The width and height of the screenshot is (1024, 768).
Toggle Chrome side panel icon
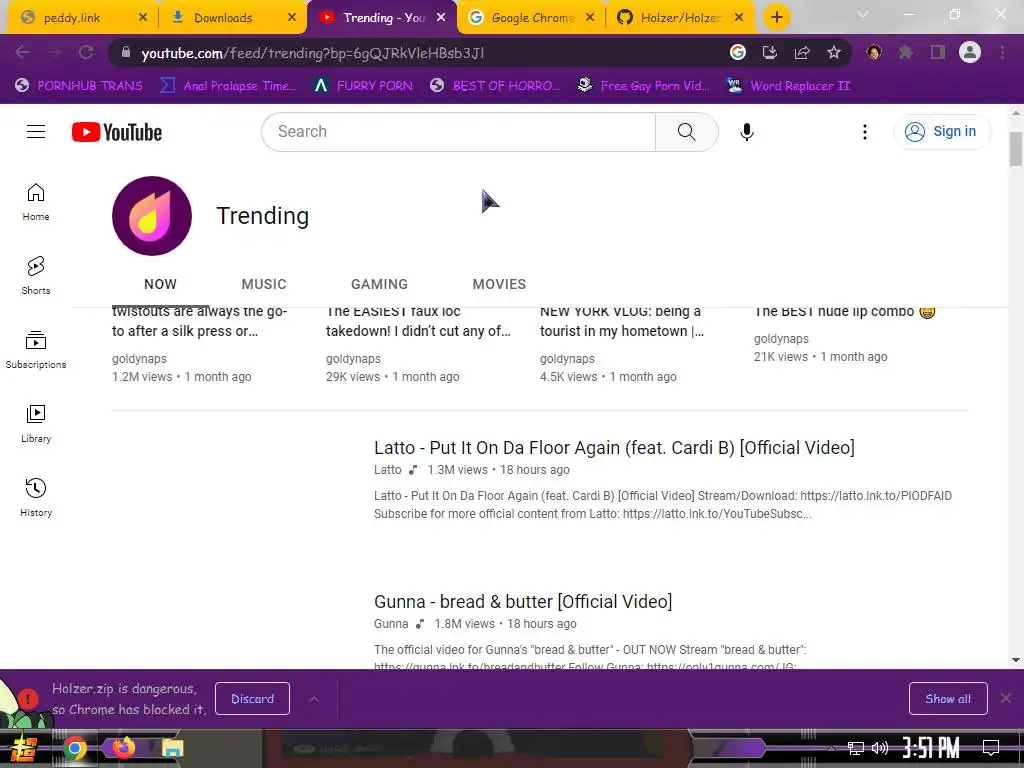[x=938, y=52]
